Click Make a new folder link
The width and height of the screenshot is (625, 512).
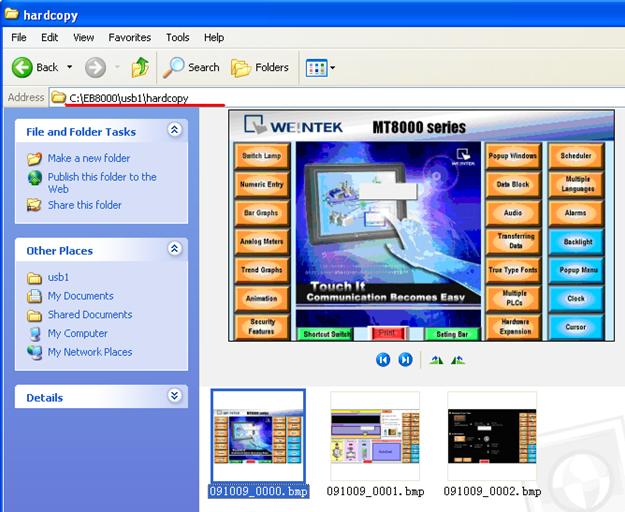pos(88,158)
